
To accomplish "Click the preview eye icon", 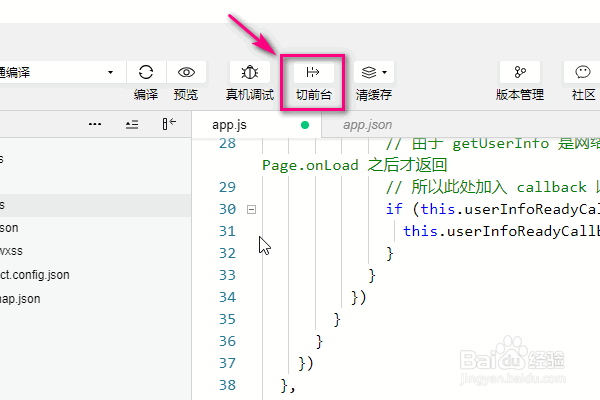I will pos(186,72).
